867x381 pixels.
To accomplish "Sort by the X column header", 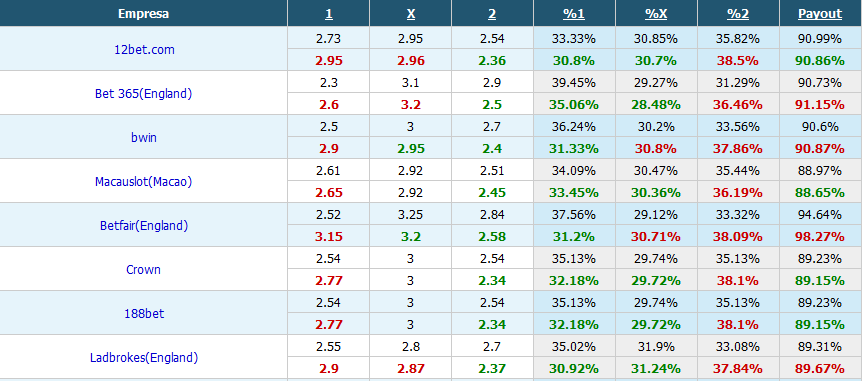I will coord(410,14).
